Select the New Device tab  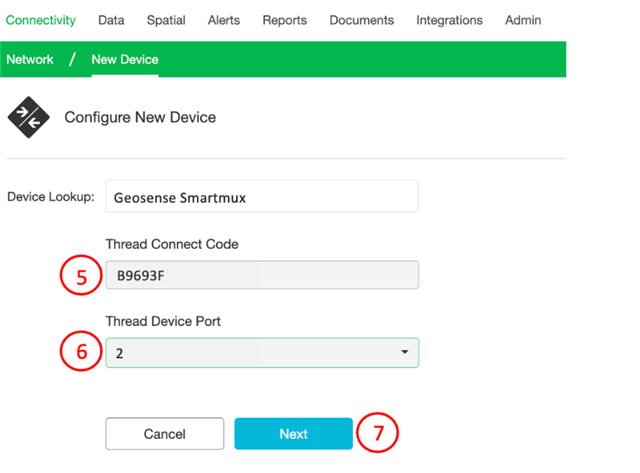click(125, 60)
